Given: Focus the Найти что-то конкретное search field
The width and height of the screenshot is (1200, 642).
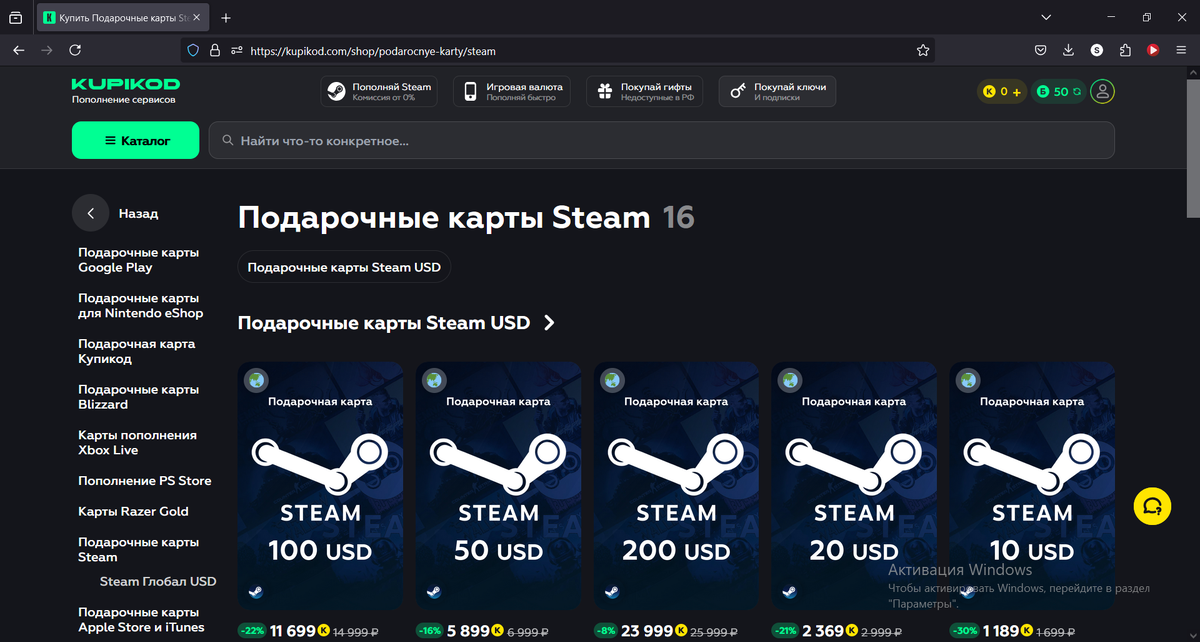Looking at the screenshot, I should (x=661, y=141).
